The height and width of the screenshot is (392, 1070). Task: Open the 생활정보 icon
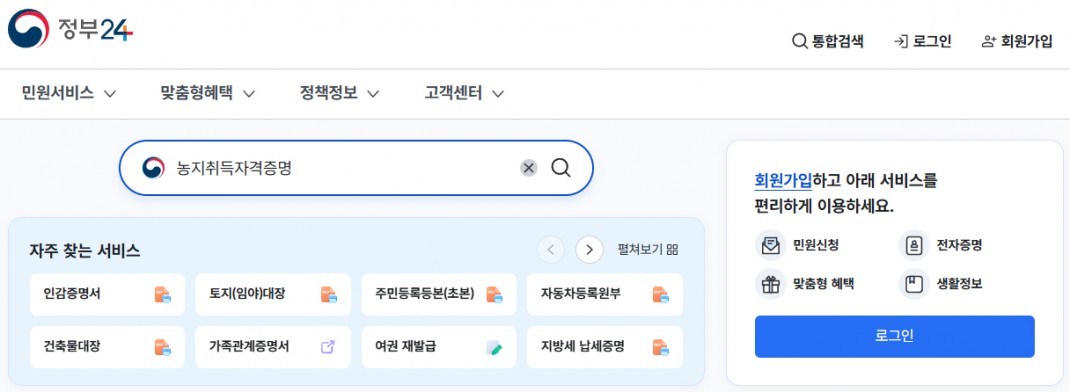(x=914, y=284)
